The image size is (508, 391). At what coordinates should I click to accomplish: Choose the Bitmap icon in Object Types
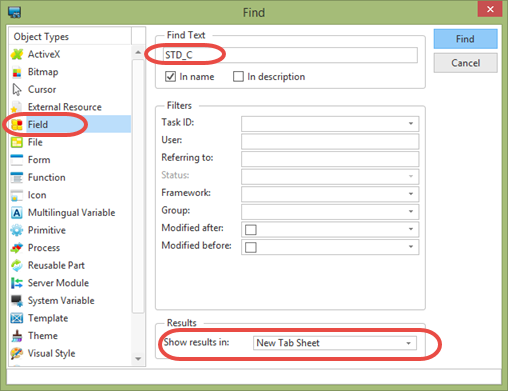pos(17,72)
